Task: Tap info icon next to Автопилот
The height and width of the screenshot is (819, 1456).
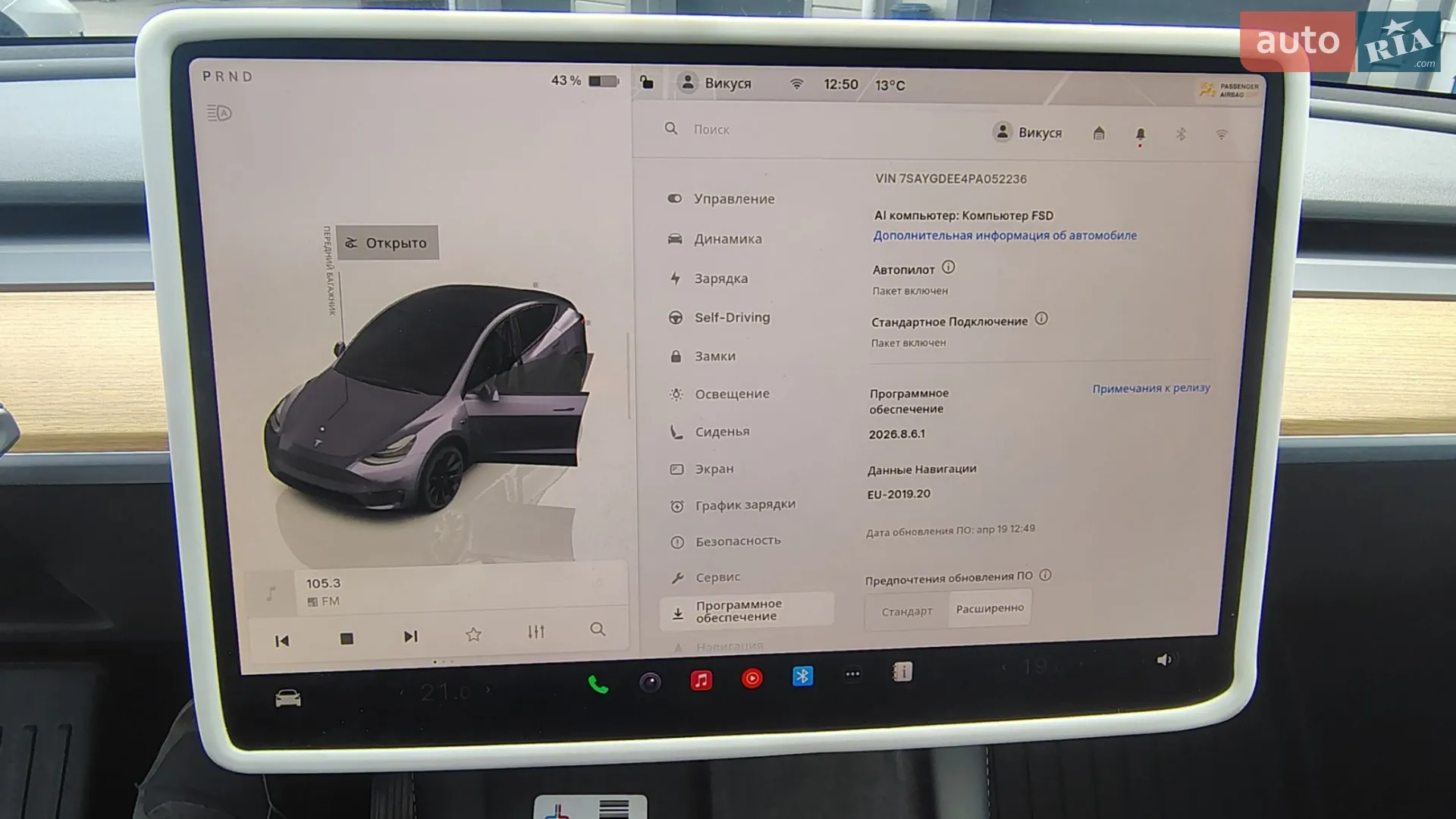Action: (949, 268)
